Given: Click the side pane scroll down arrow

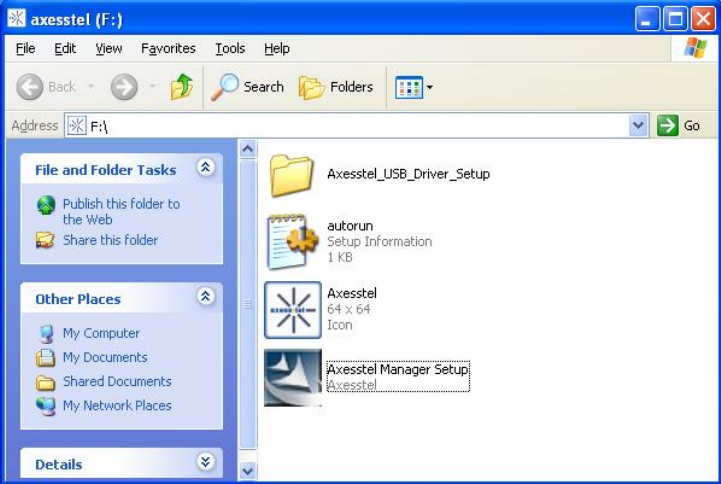Looking at the screenshot, I should pyautogui.click(x=248, y=471).
